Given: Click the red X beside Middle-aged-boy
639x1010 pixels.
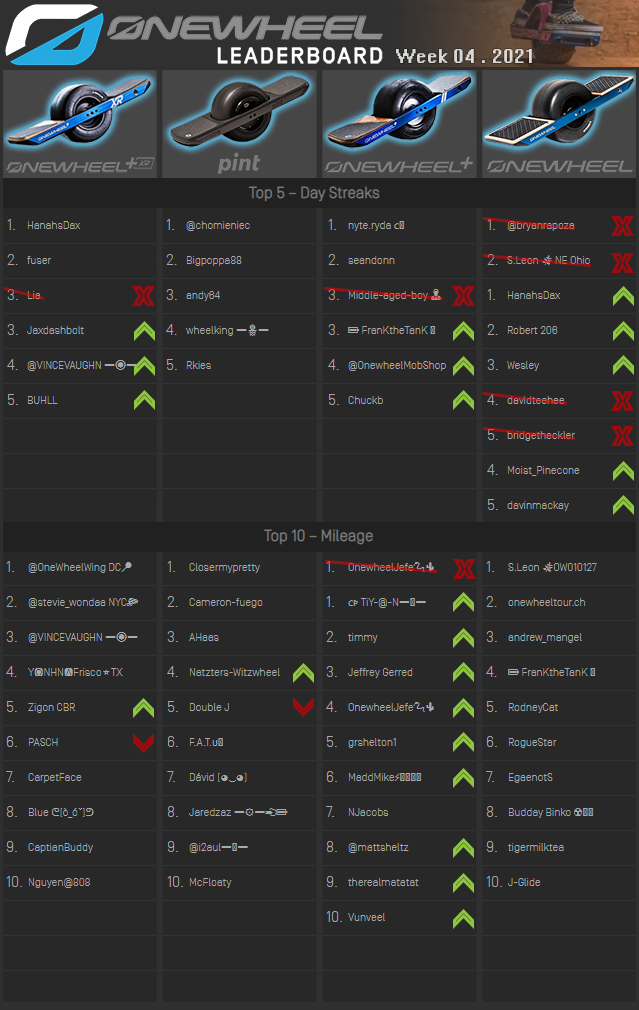Looking at the screenshot, I should (x=463, y=296).
